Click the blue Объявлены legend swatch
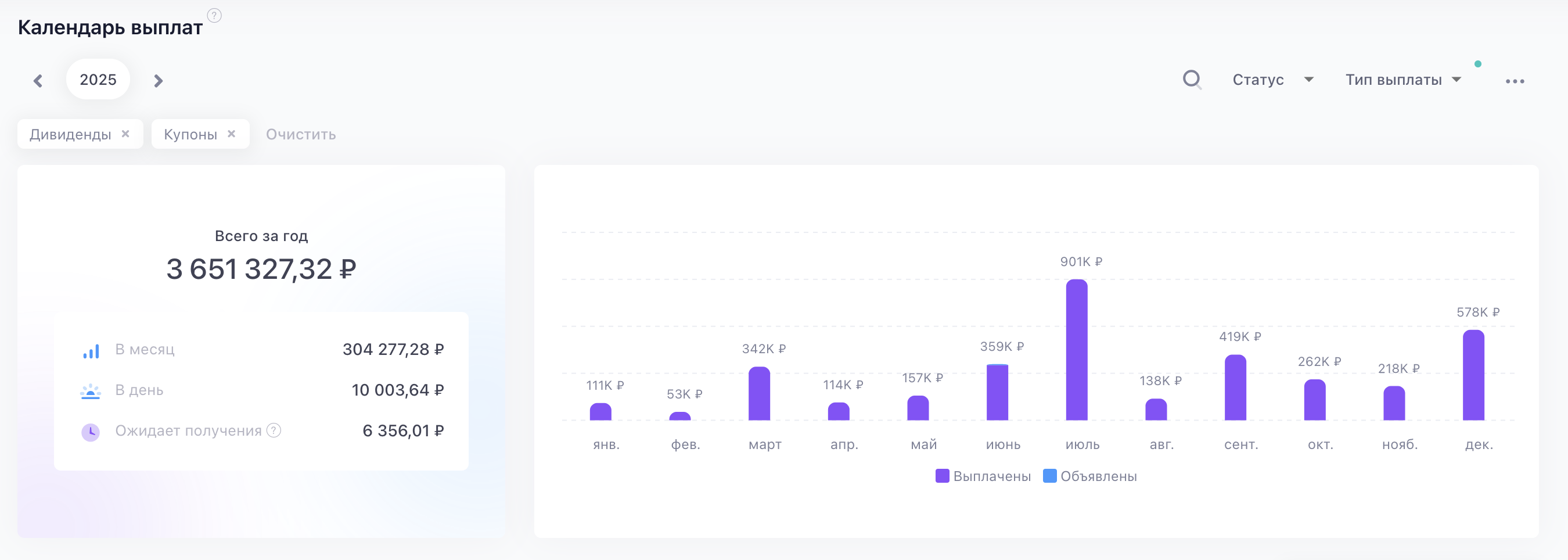 click(1049, 476)
